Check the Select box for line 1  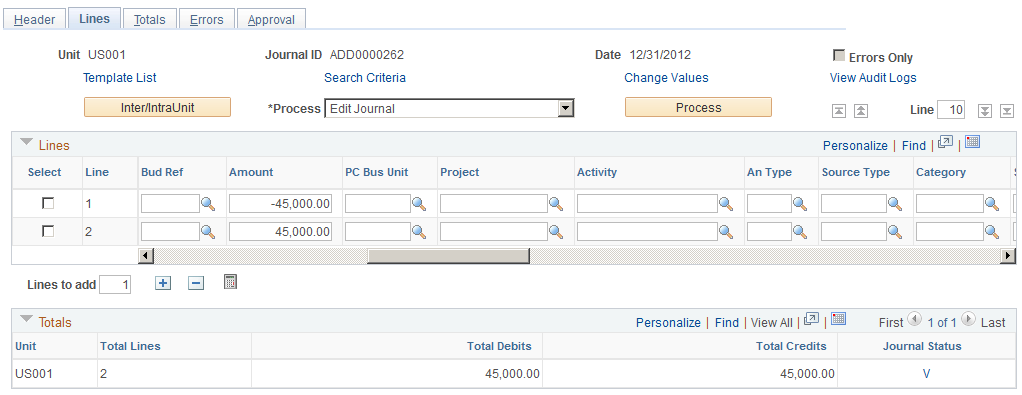point(48,203)
